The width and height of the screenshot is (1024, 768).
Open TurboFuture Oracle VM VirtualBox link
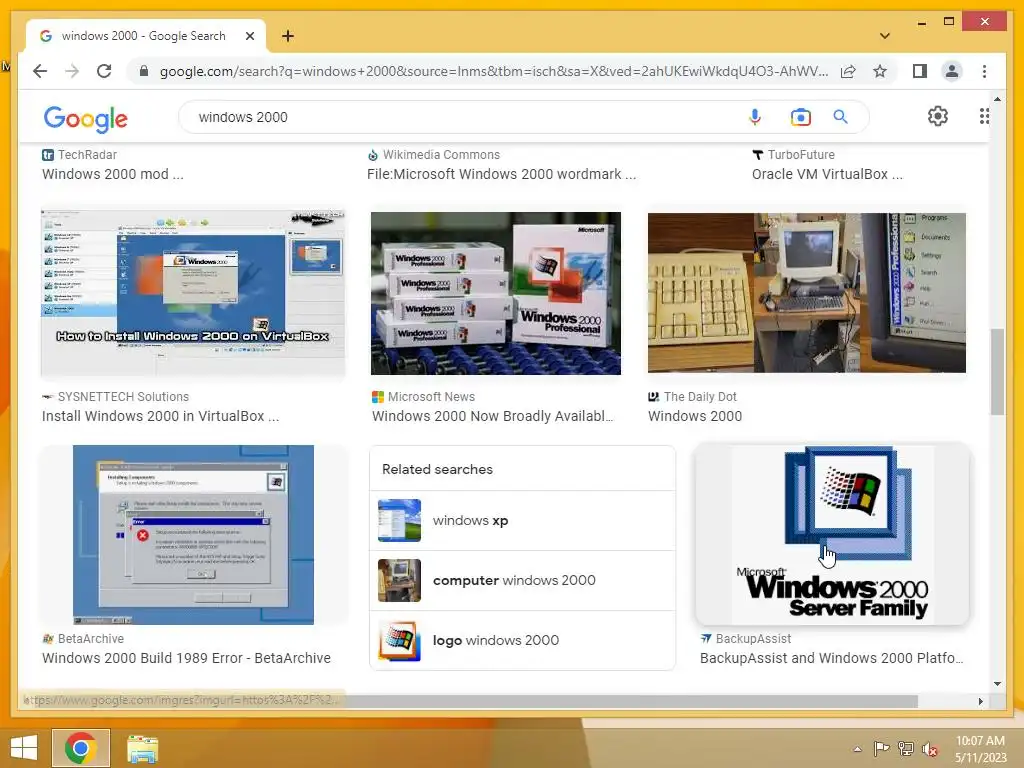click(x=827, y=174)
